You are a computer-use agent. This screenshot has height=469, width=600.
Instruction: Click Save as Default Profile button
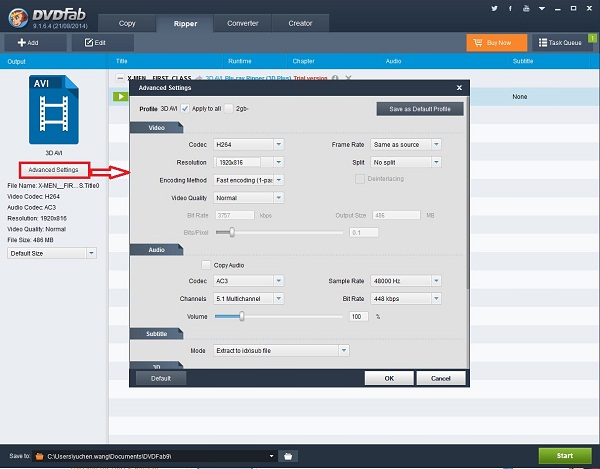point(420,109)
